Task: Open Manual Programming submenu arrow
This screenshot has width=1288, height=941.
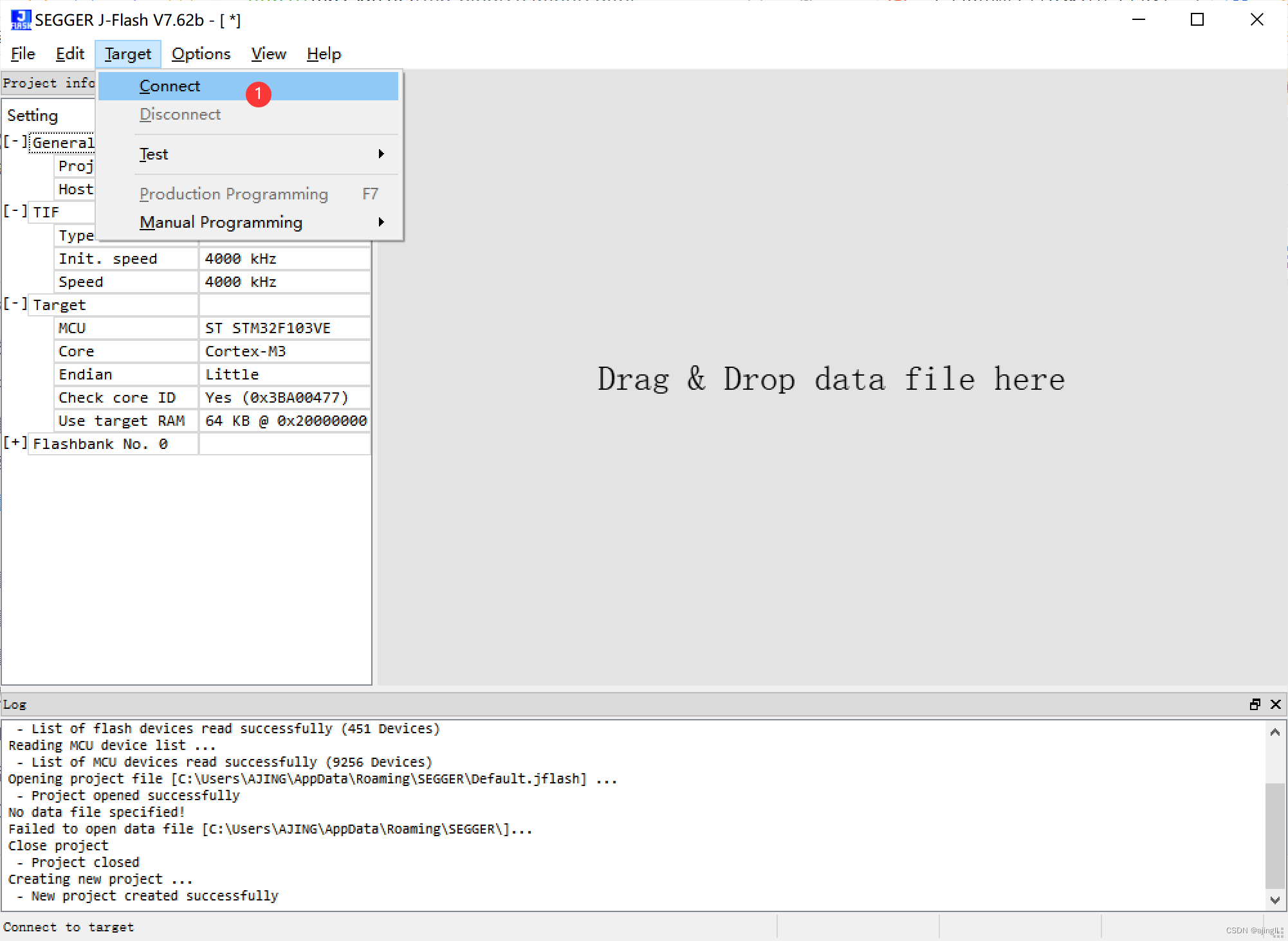Action: (x=381, y=222)
